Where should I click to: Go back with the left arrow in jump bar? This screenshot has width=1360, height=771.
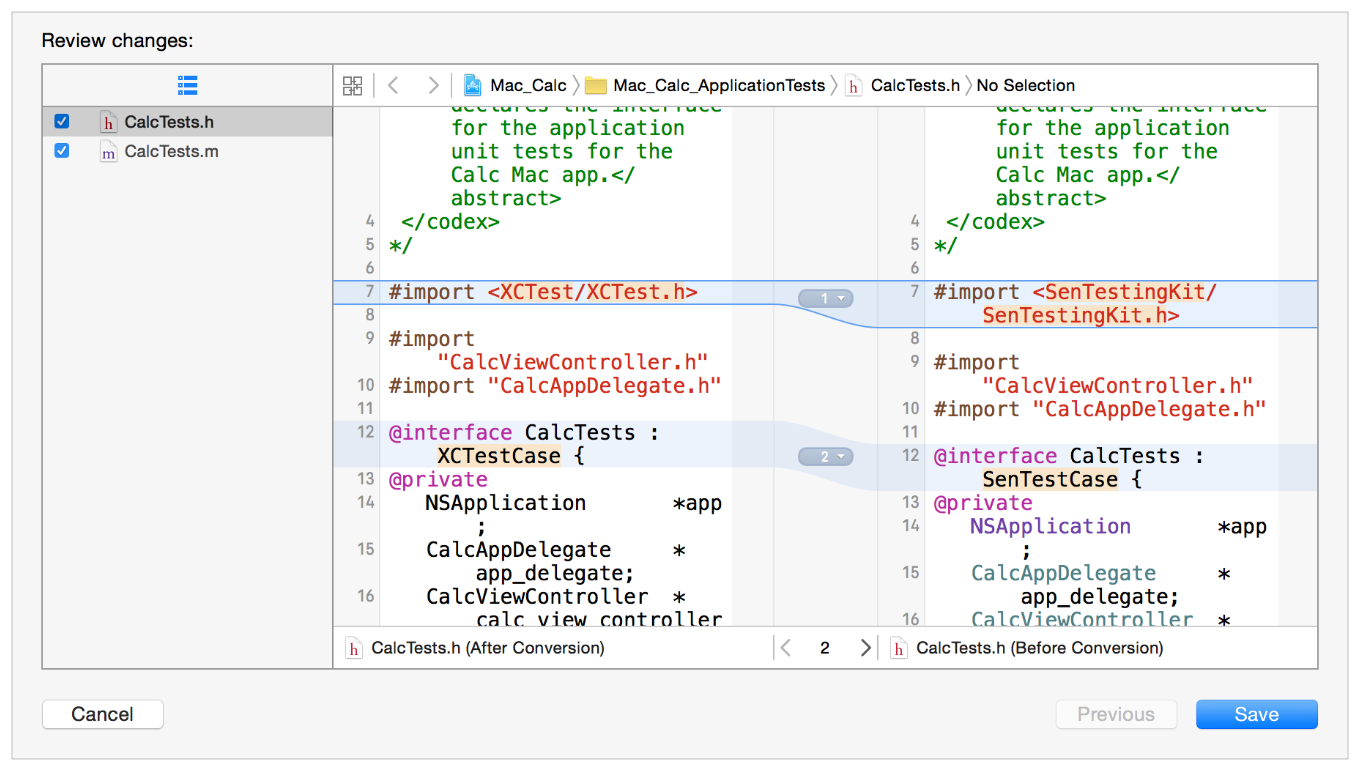click(x=393, y=86)
